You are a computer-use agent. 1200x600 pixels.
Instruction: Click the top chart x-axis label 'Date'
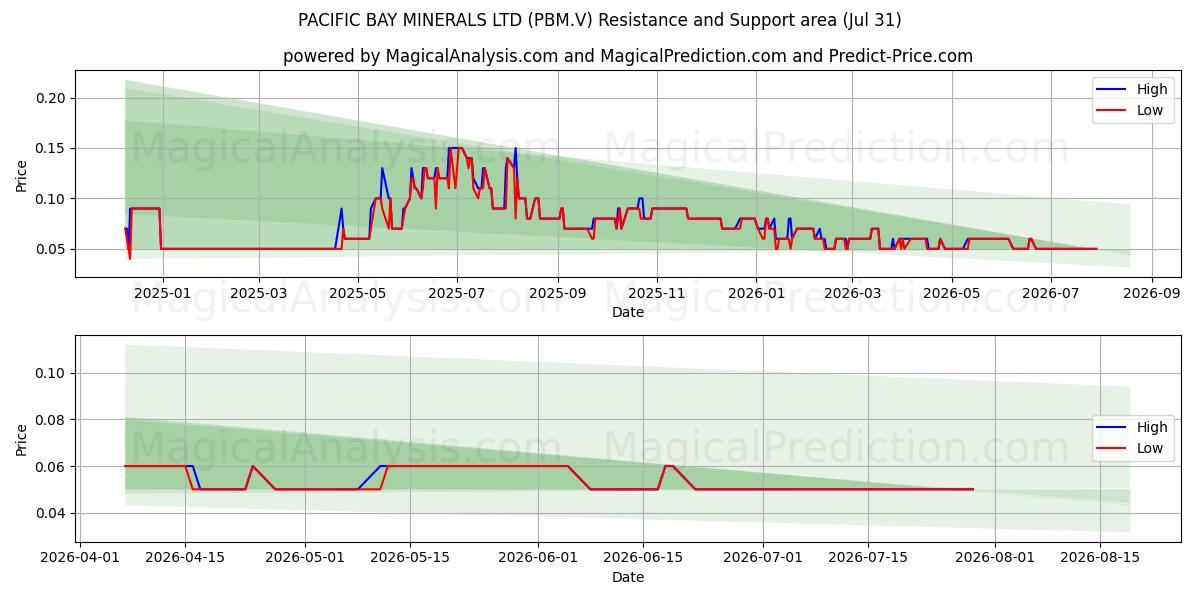628,312
